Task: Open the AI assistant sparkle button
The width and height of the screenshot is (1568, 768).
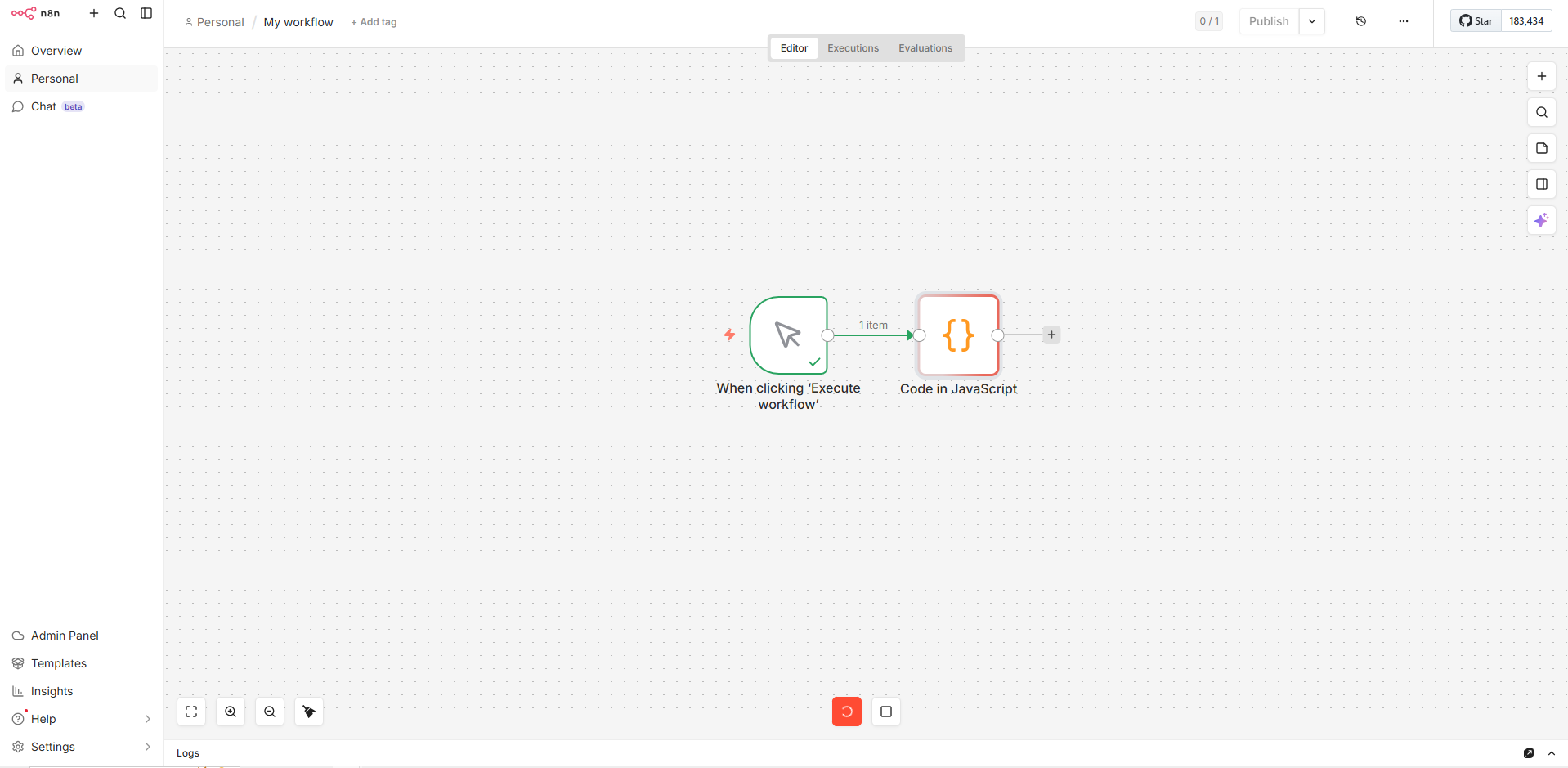Action: coord(1542,220)
